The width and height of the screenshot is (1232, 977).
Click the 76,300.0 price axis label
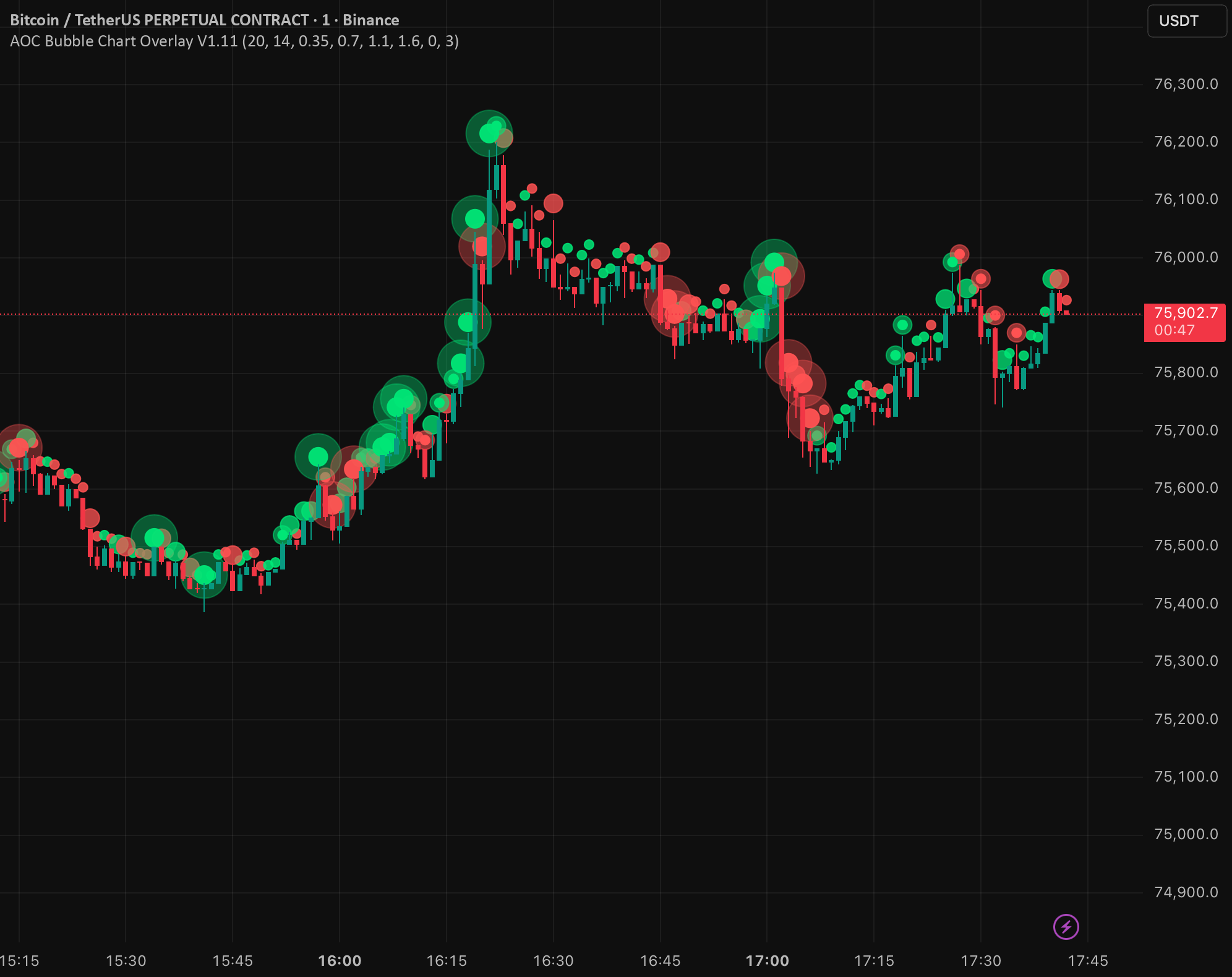click(1186, 84)
